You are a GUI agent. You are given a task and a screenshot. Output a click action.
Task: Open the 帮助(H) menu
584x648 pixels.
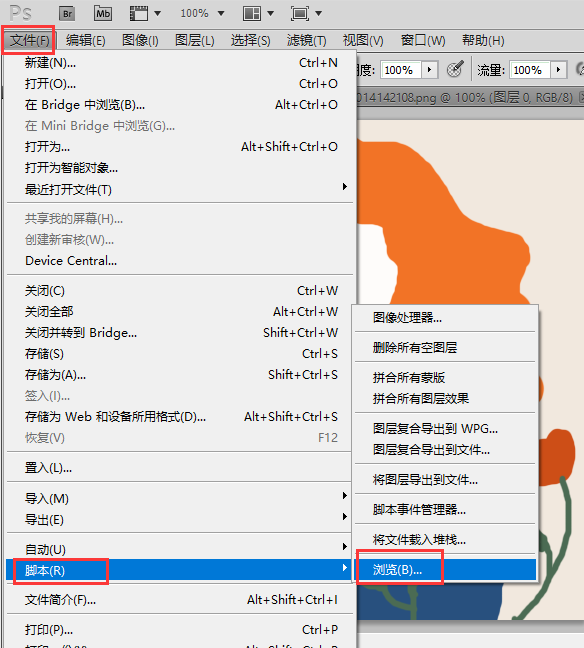tap(483, 40)
